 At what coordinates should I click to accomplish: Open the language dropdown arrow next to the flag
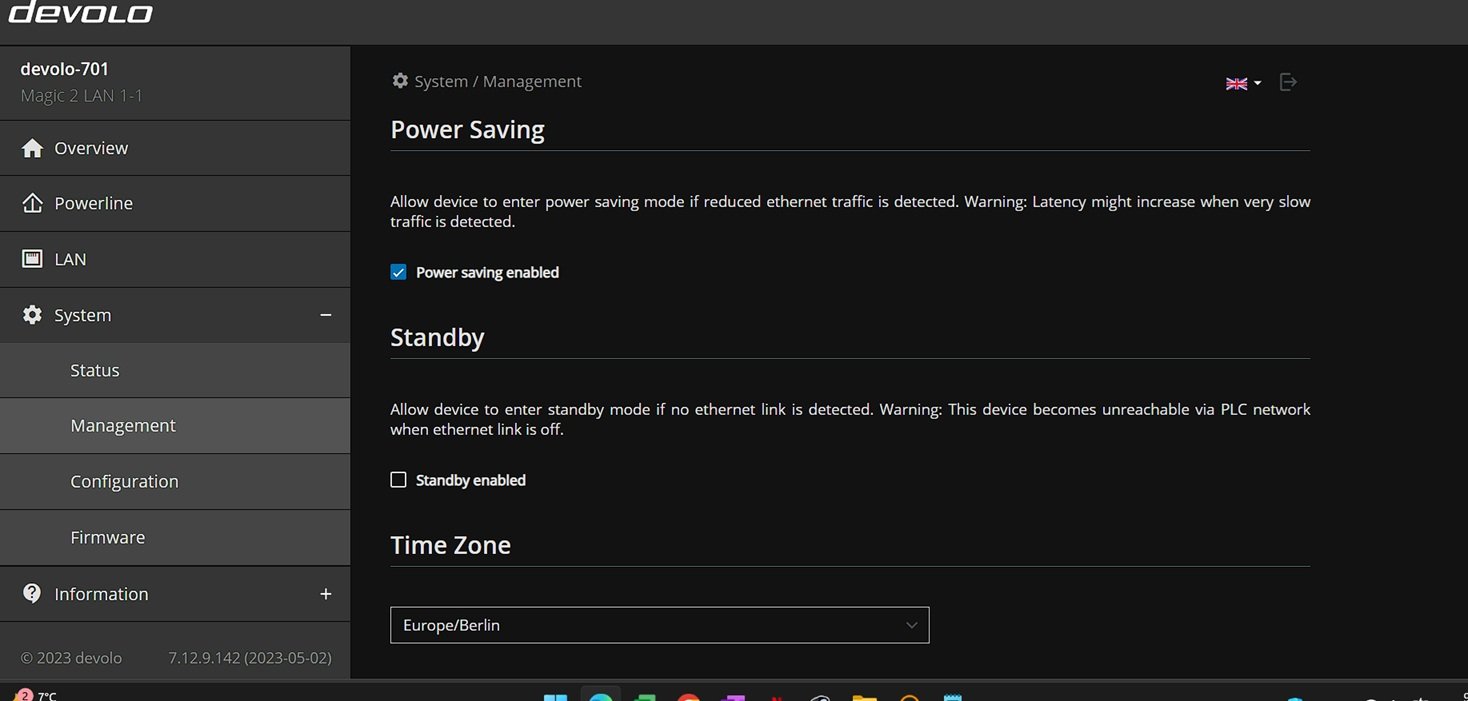coord(1257,83)
